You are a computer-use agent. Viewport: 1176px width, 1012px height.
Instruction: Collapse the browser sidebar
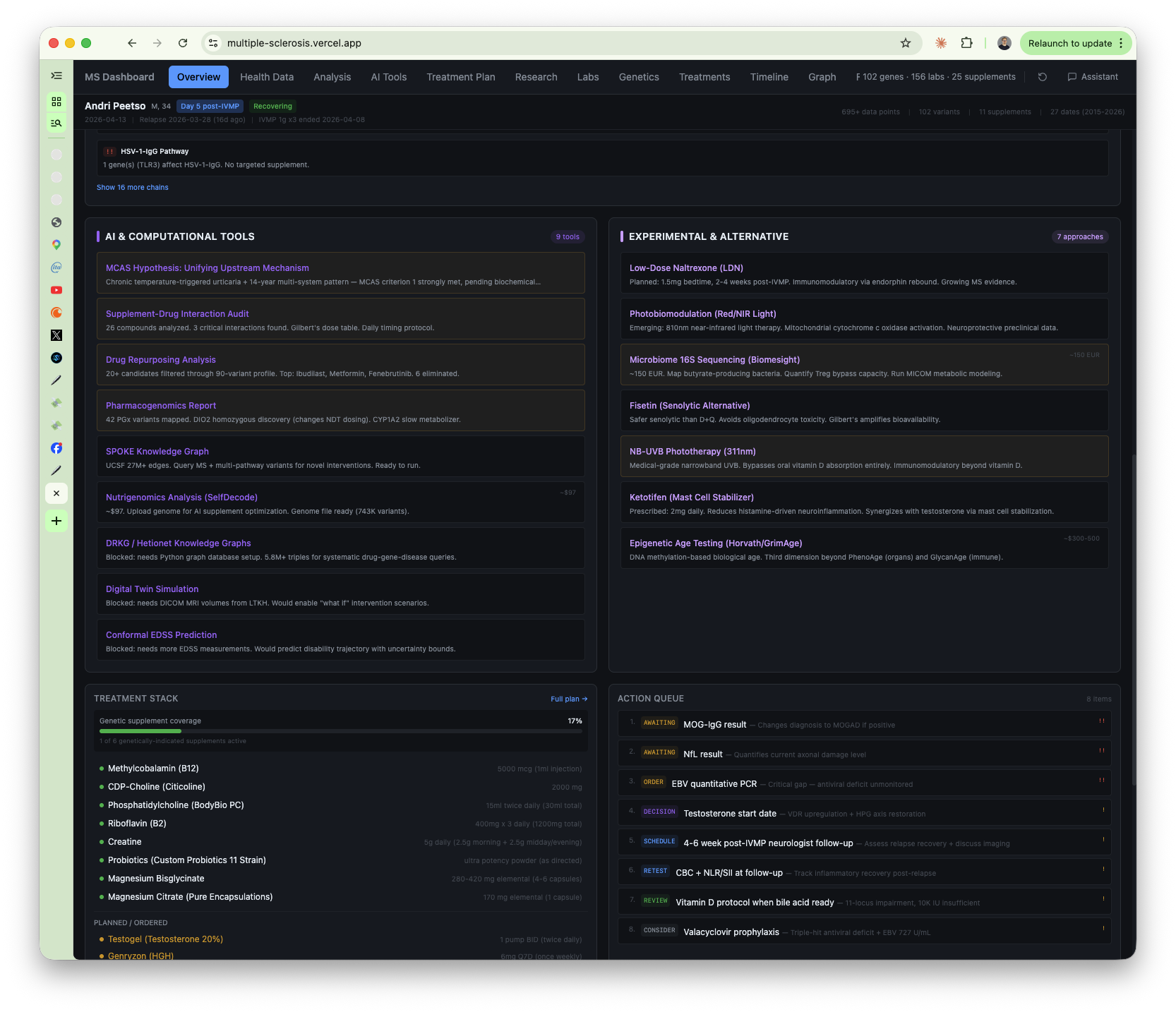(56, 76)
